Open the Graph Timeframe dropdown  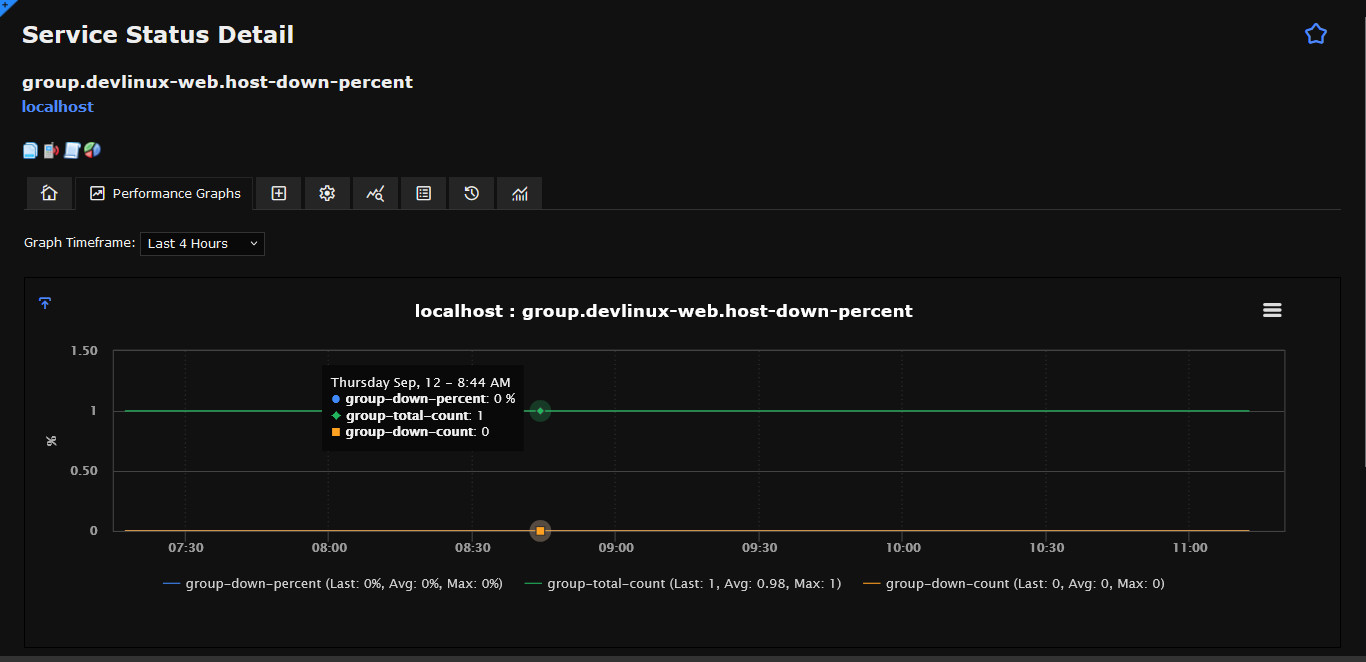[202, 243]
